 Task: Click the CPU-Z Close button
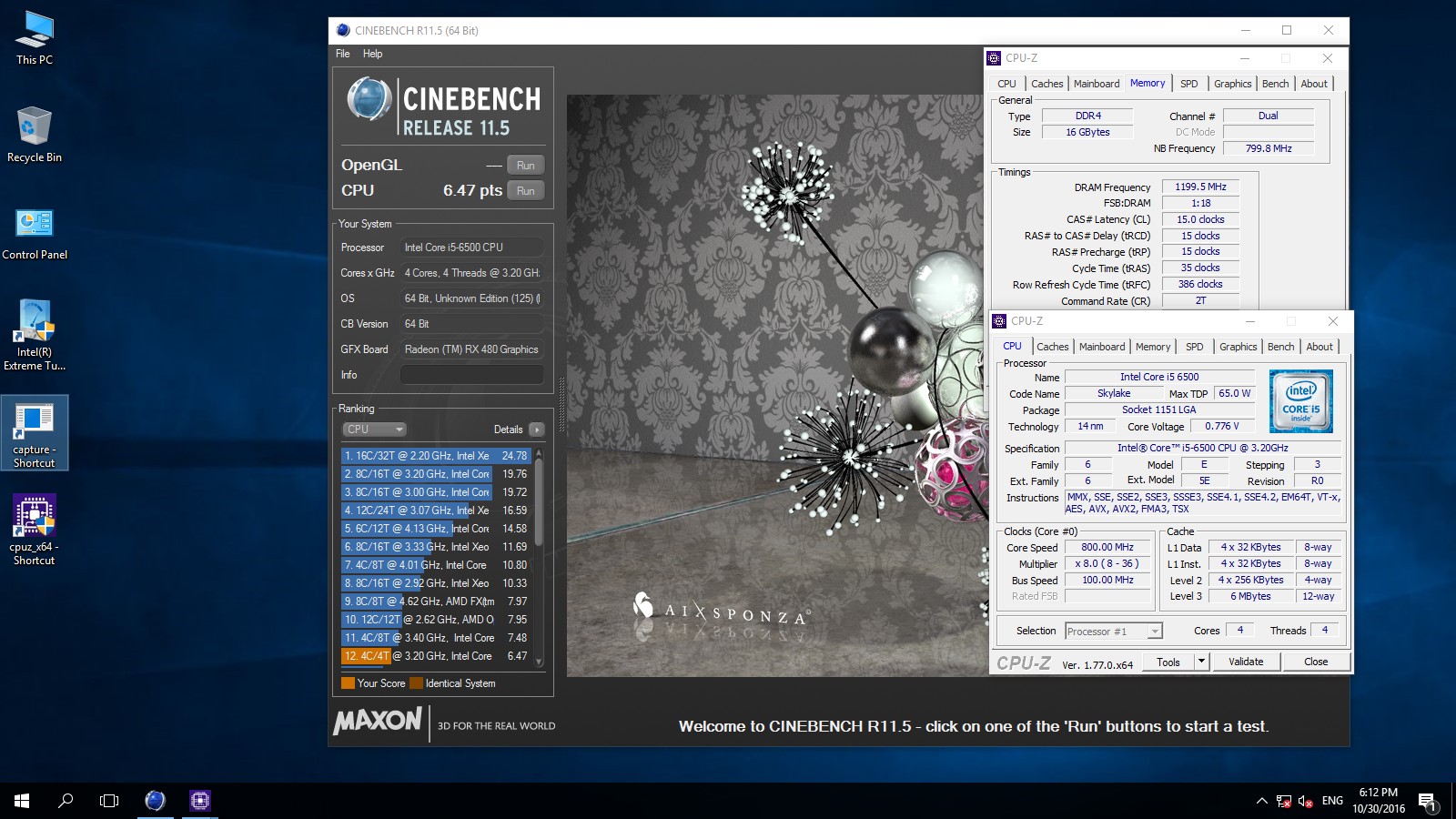pyautogui.click(x=1316, y=662)
